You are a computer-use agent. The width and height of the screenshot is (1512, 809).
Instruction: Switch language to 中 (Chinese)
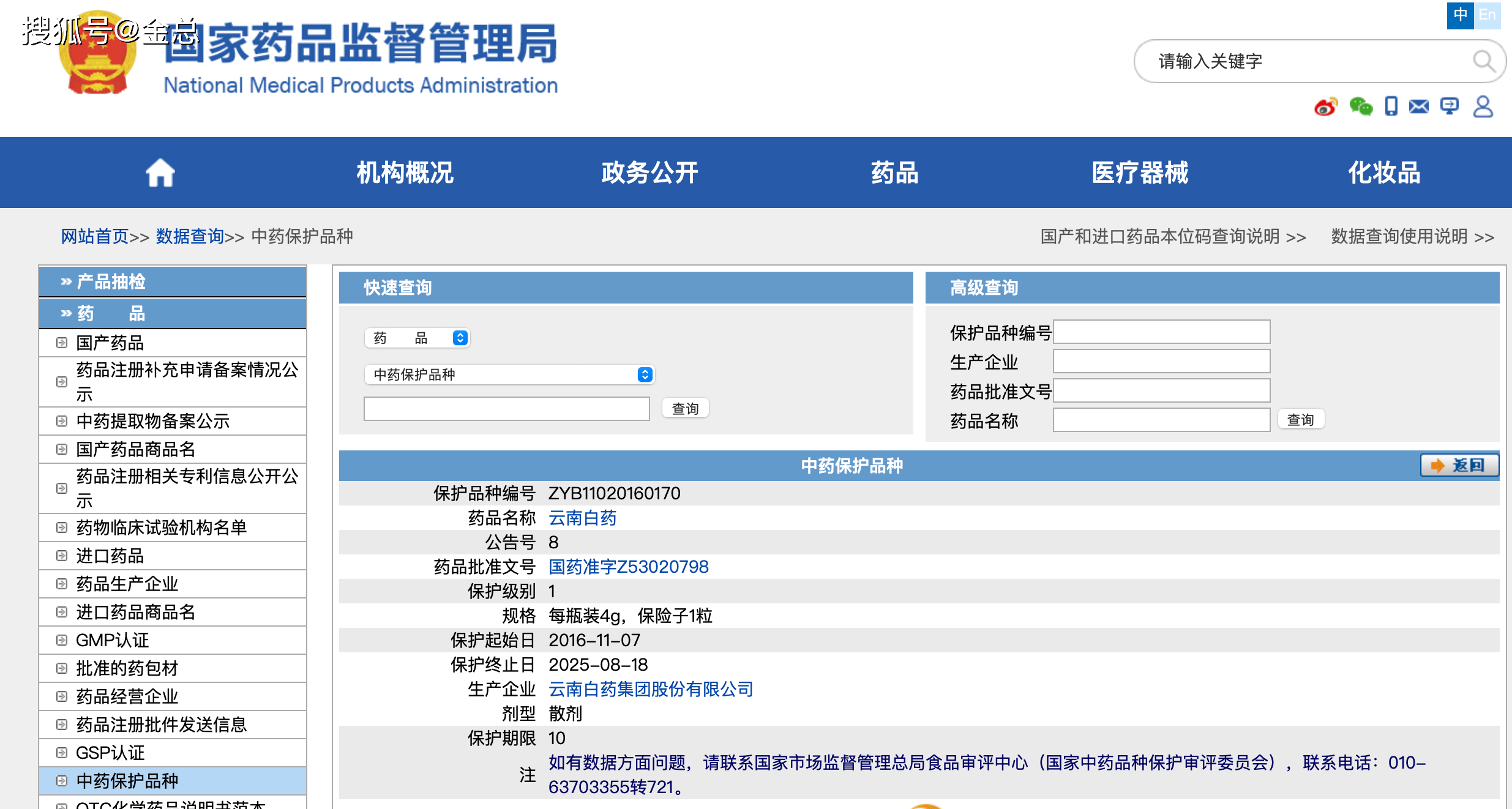click(x=1460, y=15)
